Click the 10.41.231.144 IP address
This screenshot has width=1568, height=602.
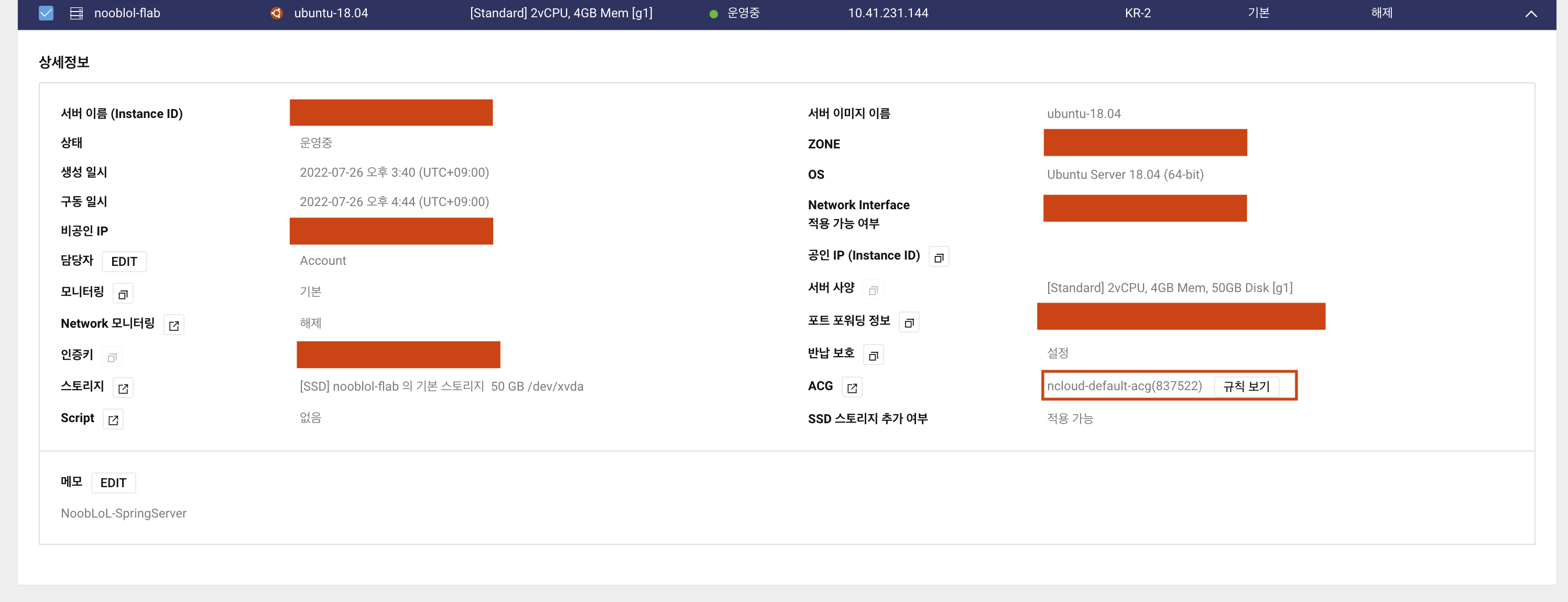(x=887, y=13)
